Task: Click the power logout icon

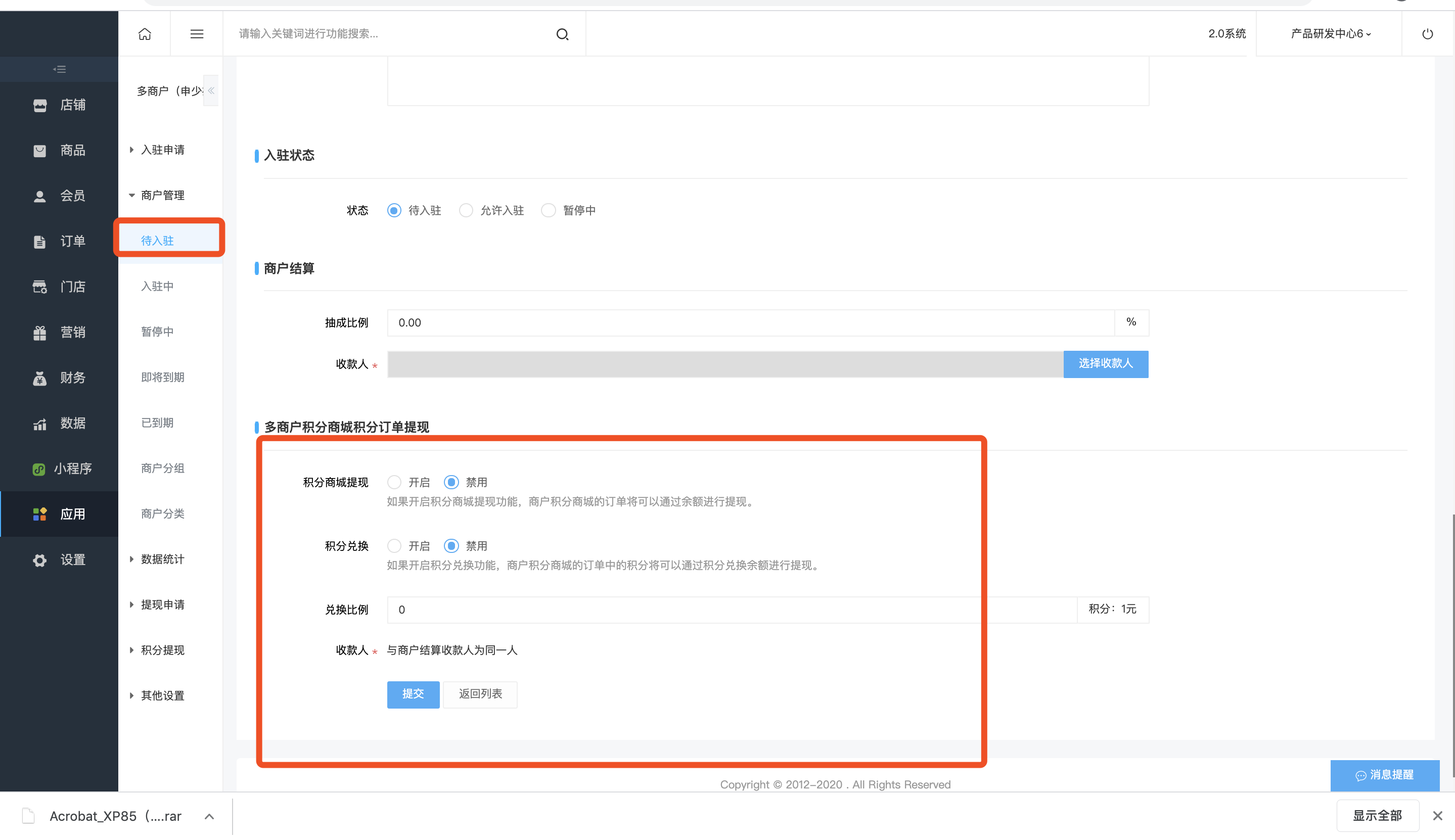Action: click(1427, 34)
